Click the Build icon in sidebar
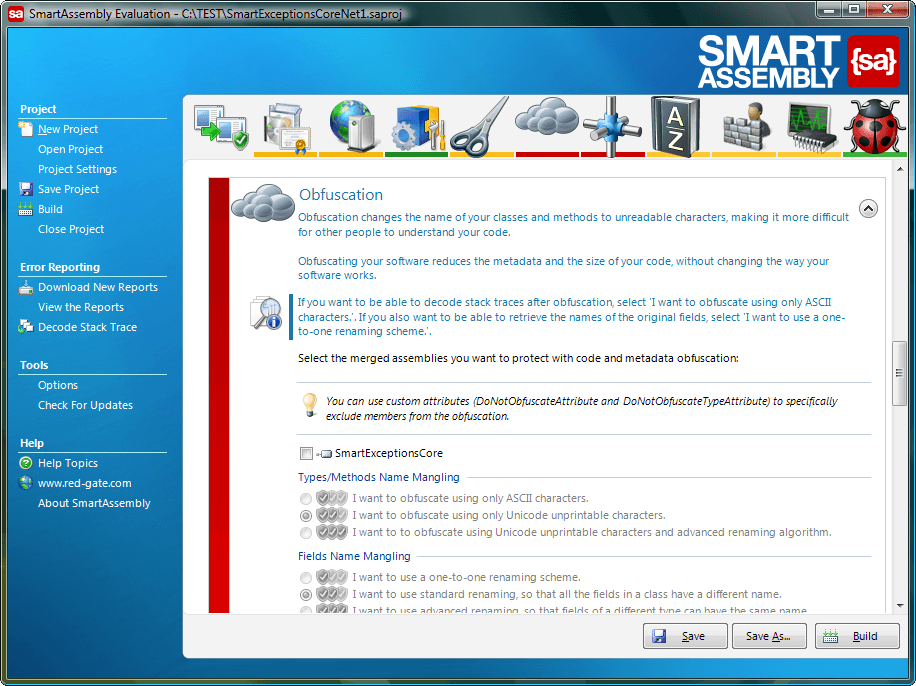 tap(26, 209)
